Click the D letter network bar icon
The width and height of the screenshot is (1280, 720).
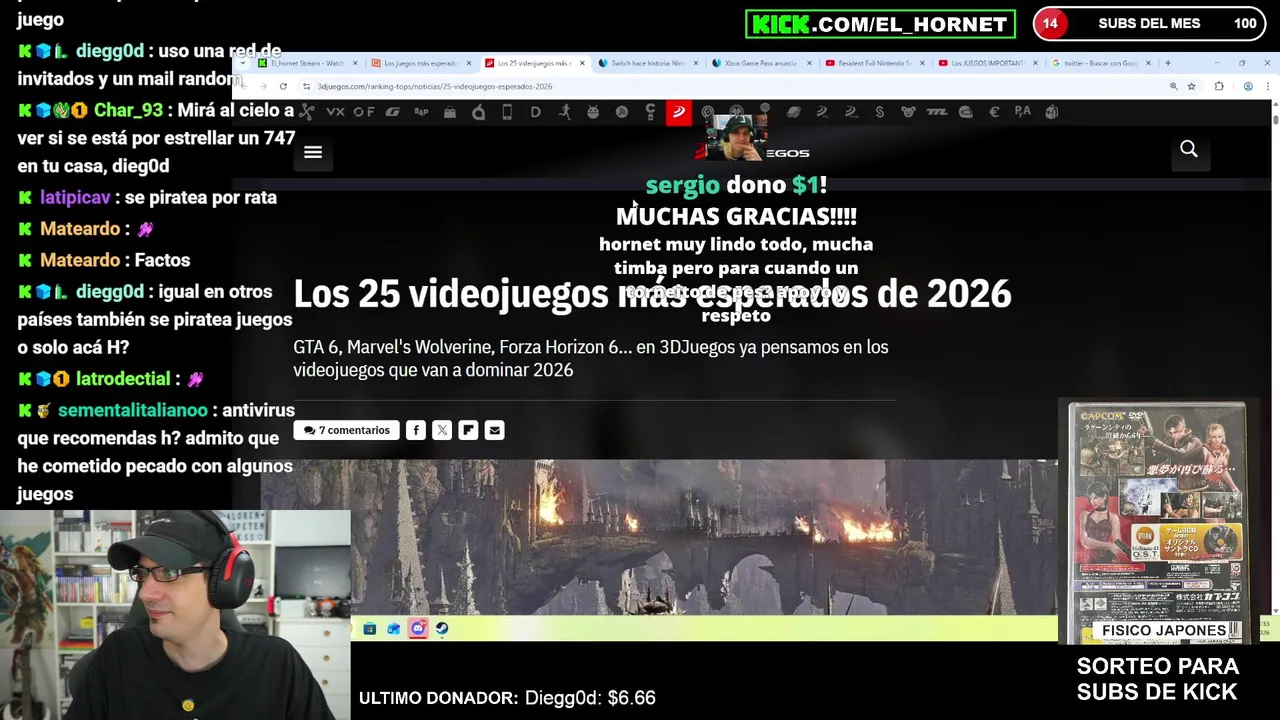click(536, 112)
